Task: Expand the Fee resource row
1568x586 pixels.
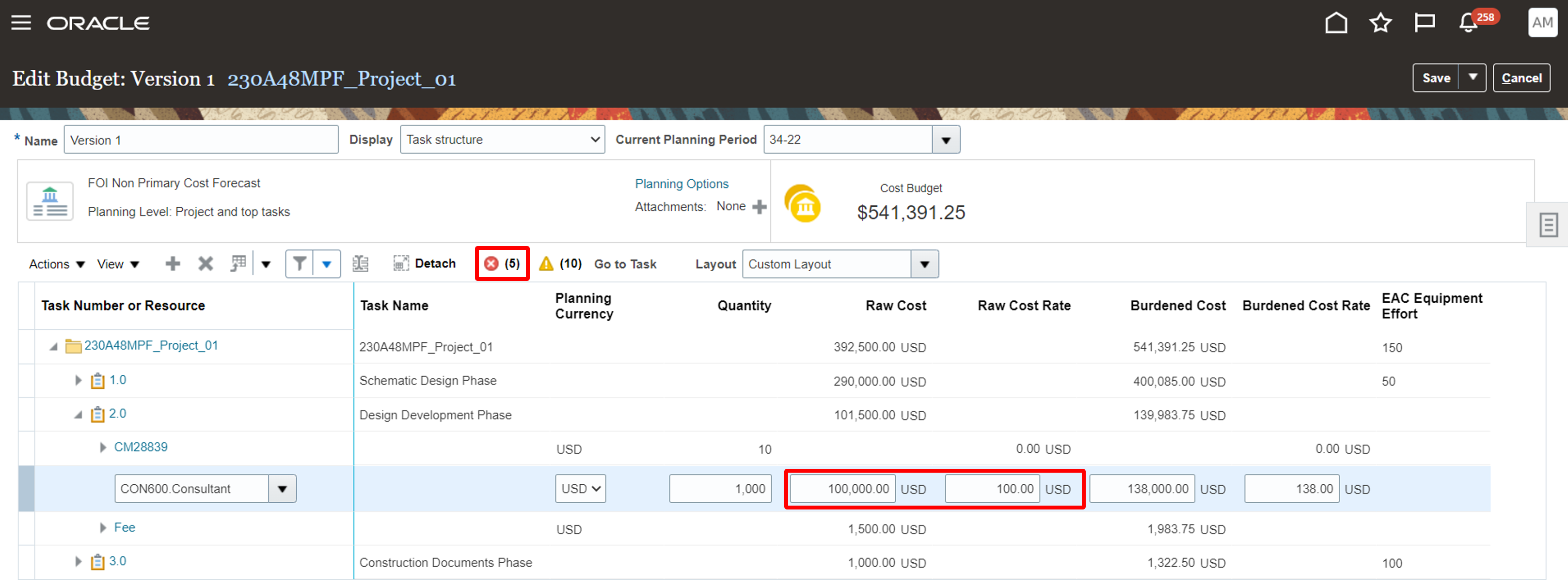Action: [103, 528]
